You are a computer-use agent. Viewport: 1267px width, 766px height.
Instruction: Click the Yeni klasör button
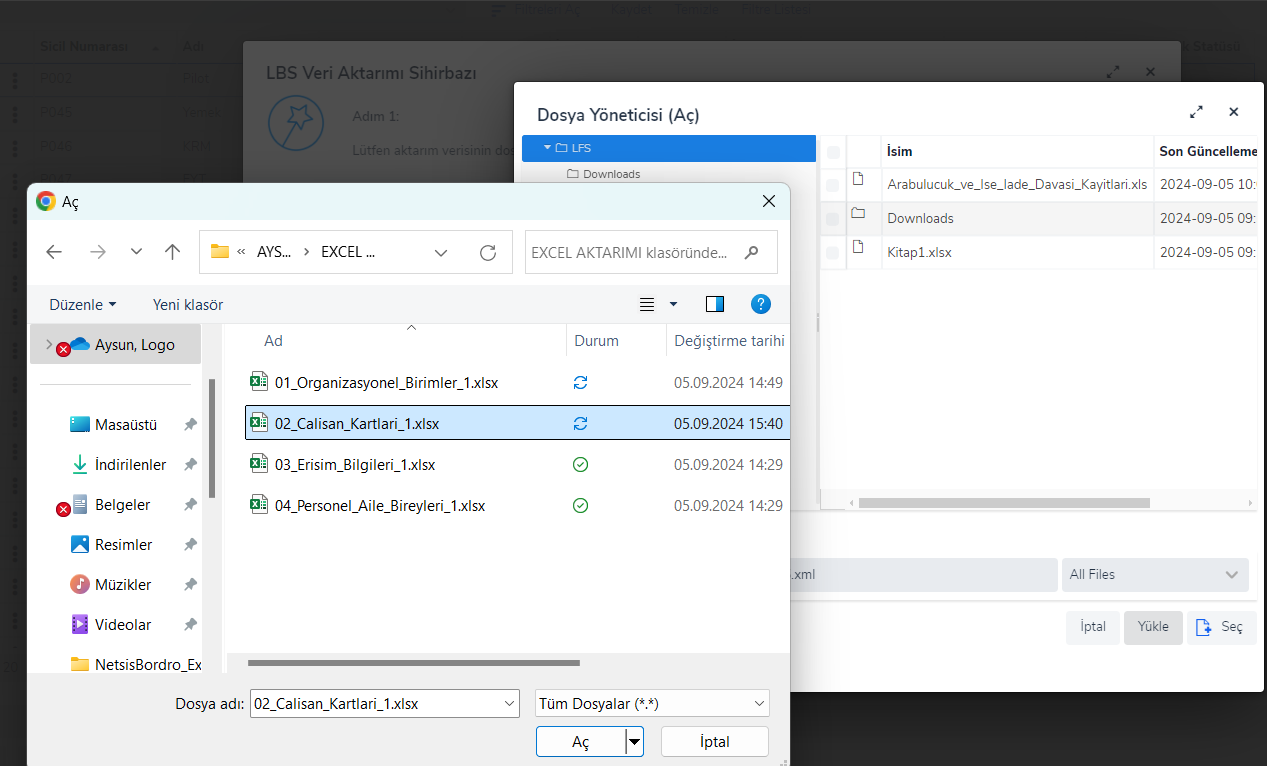[x=188, y=304]
